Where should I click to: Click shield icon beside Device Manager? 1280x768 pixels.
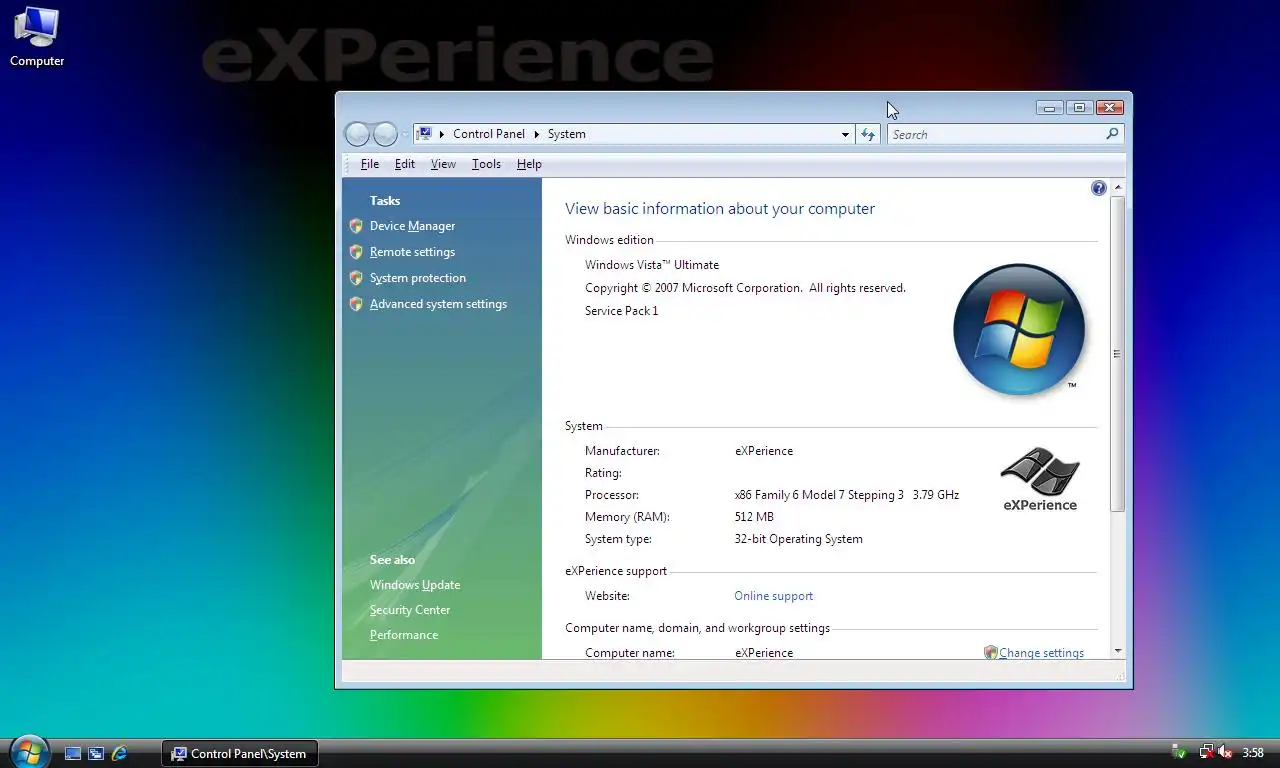(x=356, y=226)
